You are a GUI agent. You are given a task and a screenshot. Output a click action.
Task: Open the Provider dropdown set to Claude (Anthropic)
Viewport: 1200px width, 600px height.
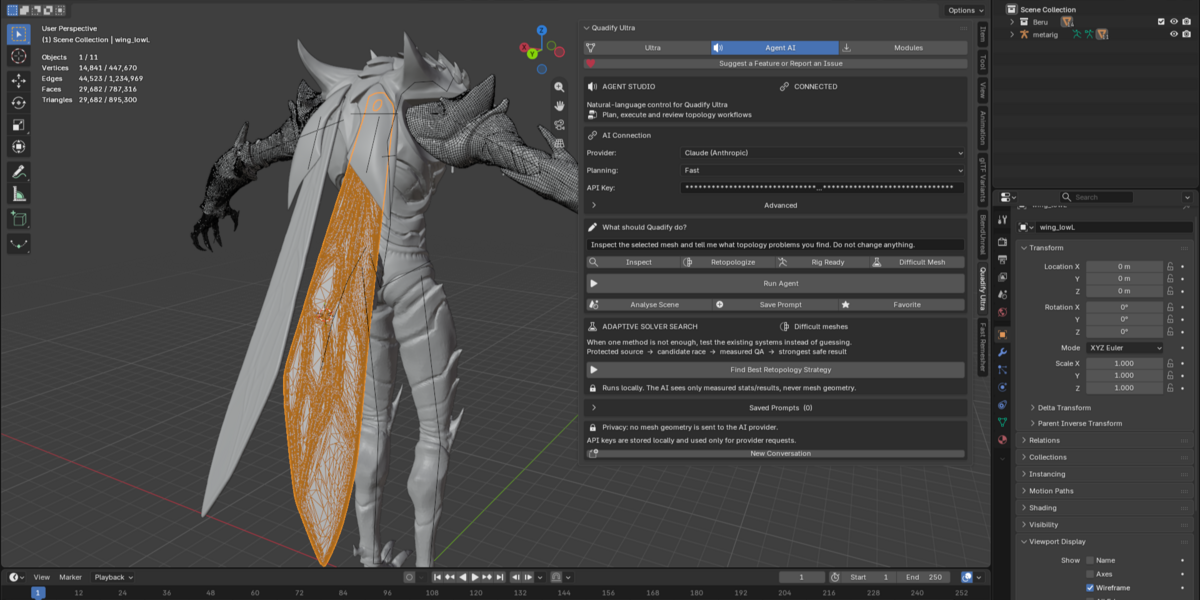(x=823, y=153)
